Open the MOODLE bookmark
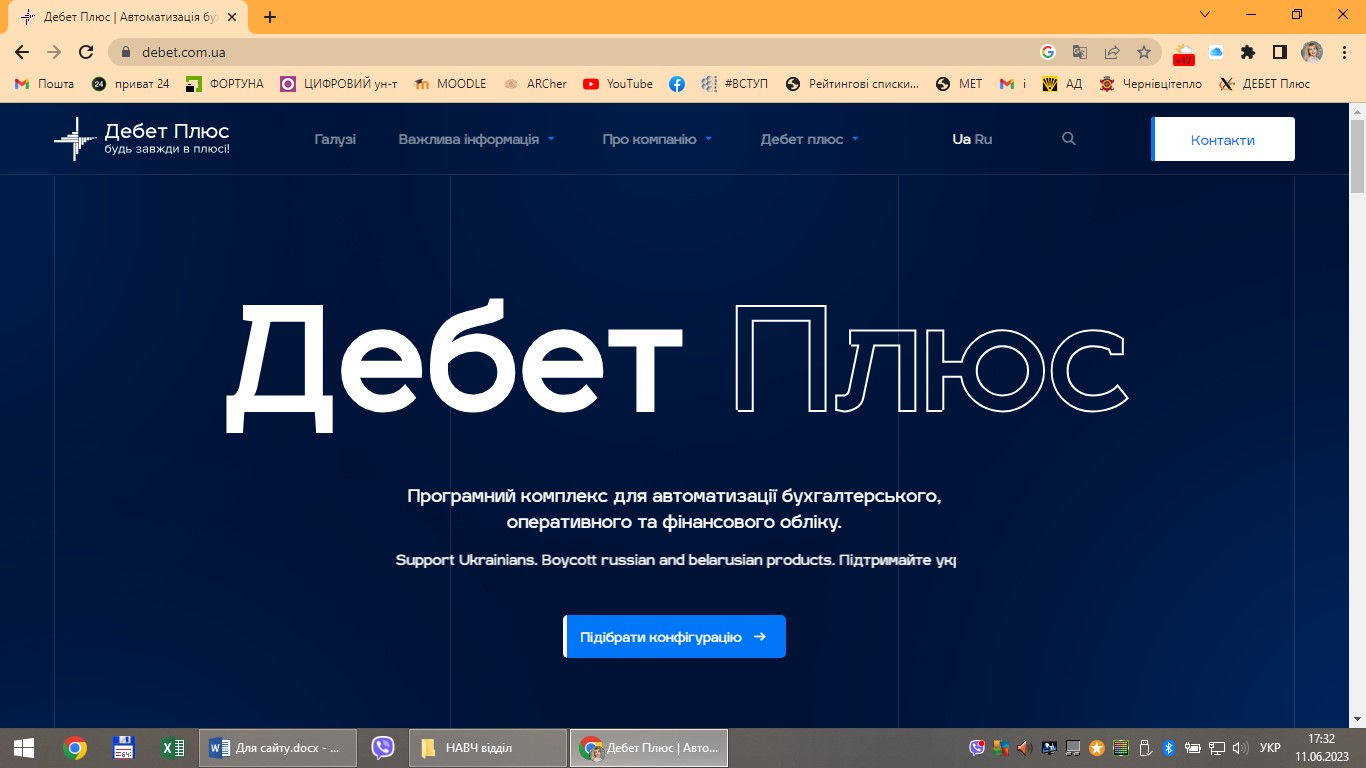1366x768 pixels. (450, 84)
